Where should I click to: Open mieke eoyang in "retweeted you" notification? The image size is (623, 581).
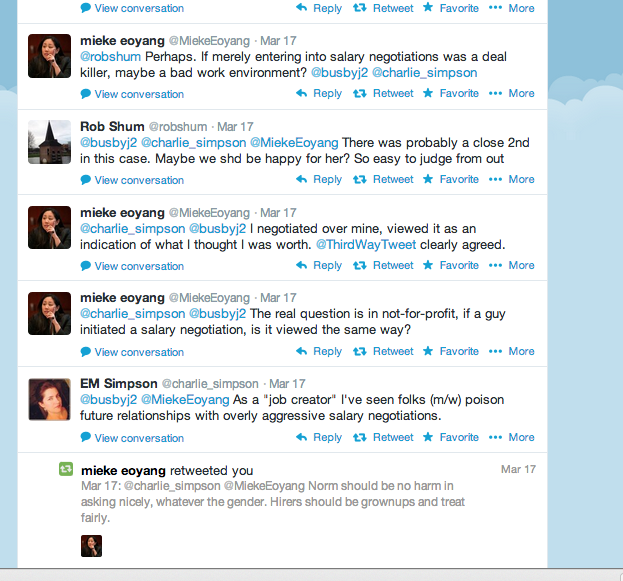tap(123, 471)
